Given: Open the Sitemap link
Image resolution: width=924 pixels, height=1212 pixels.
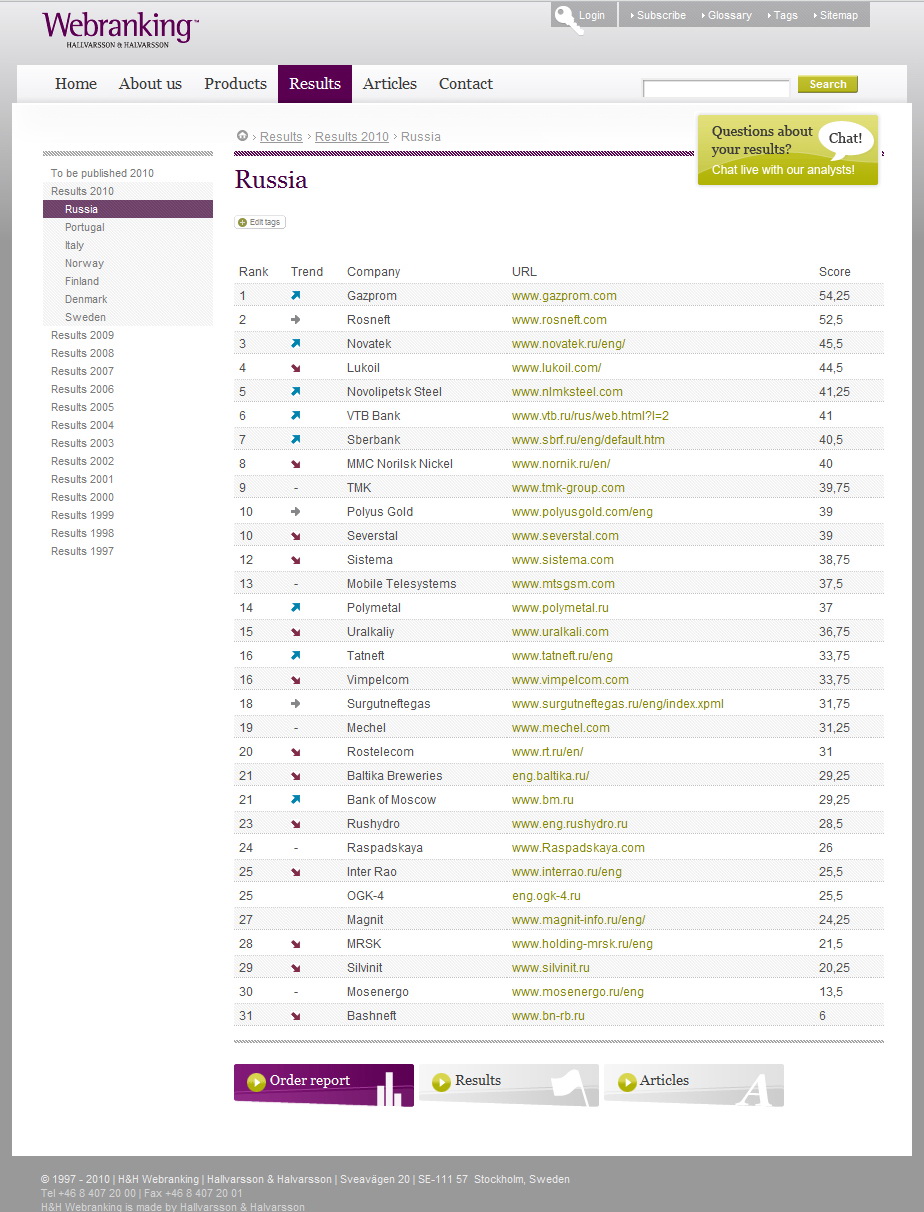Looking at the screenshot, I should [839, 15].
